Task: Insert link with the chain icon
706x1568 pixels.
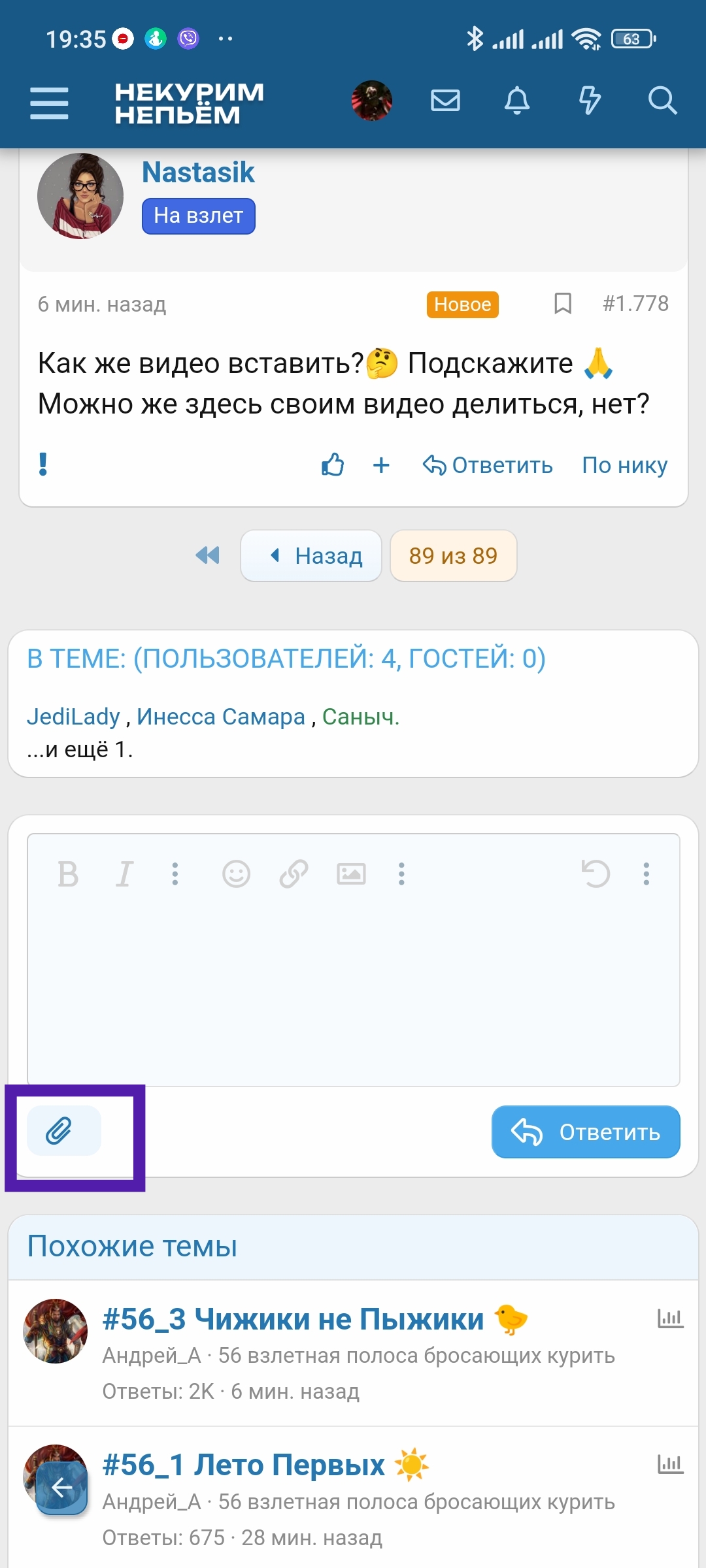Action: coord(294,874)
